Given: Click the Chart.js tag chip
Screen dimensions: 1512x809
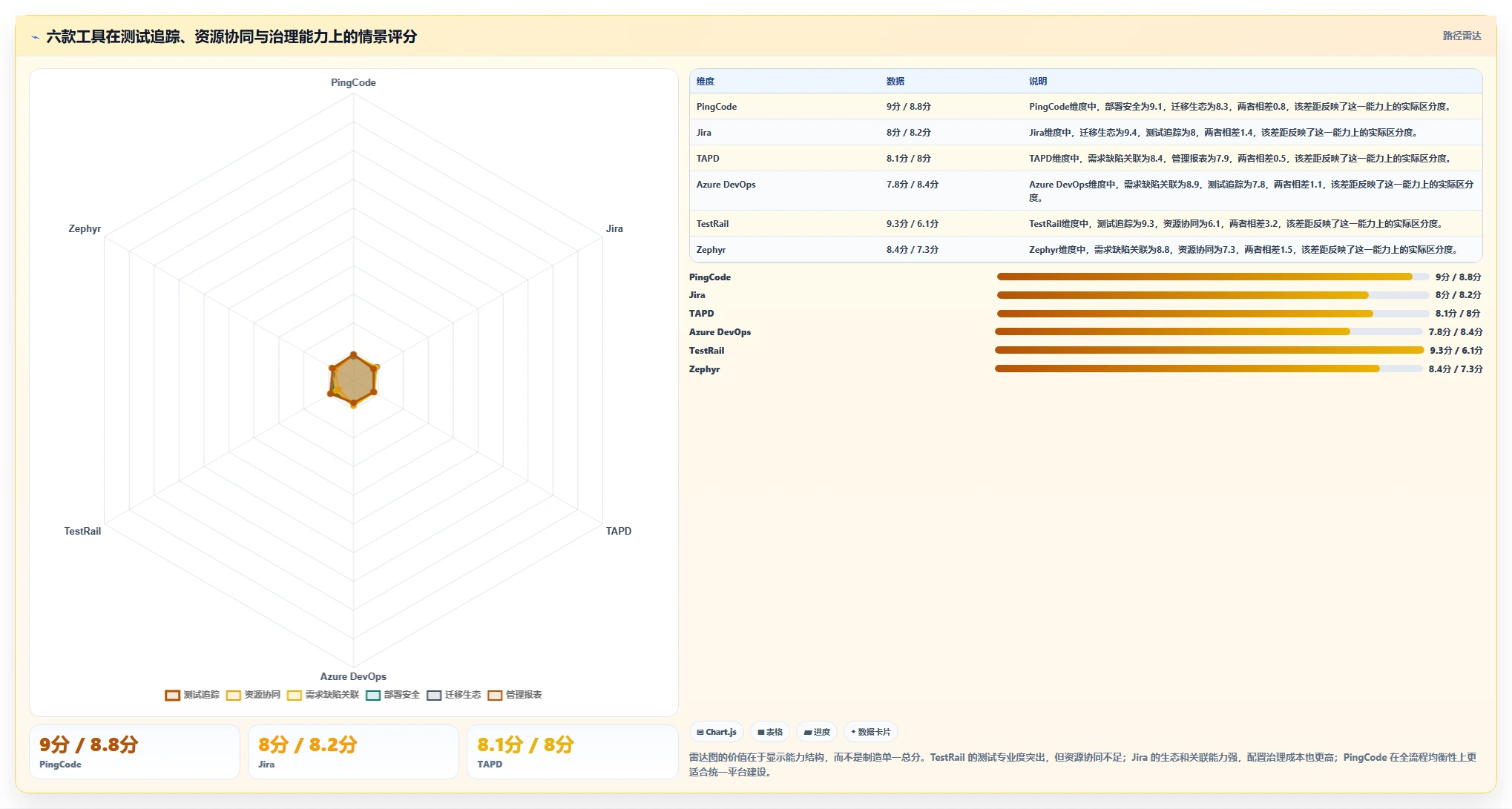Looking at the screenshot, I should click(x=717, y=732).
